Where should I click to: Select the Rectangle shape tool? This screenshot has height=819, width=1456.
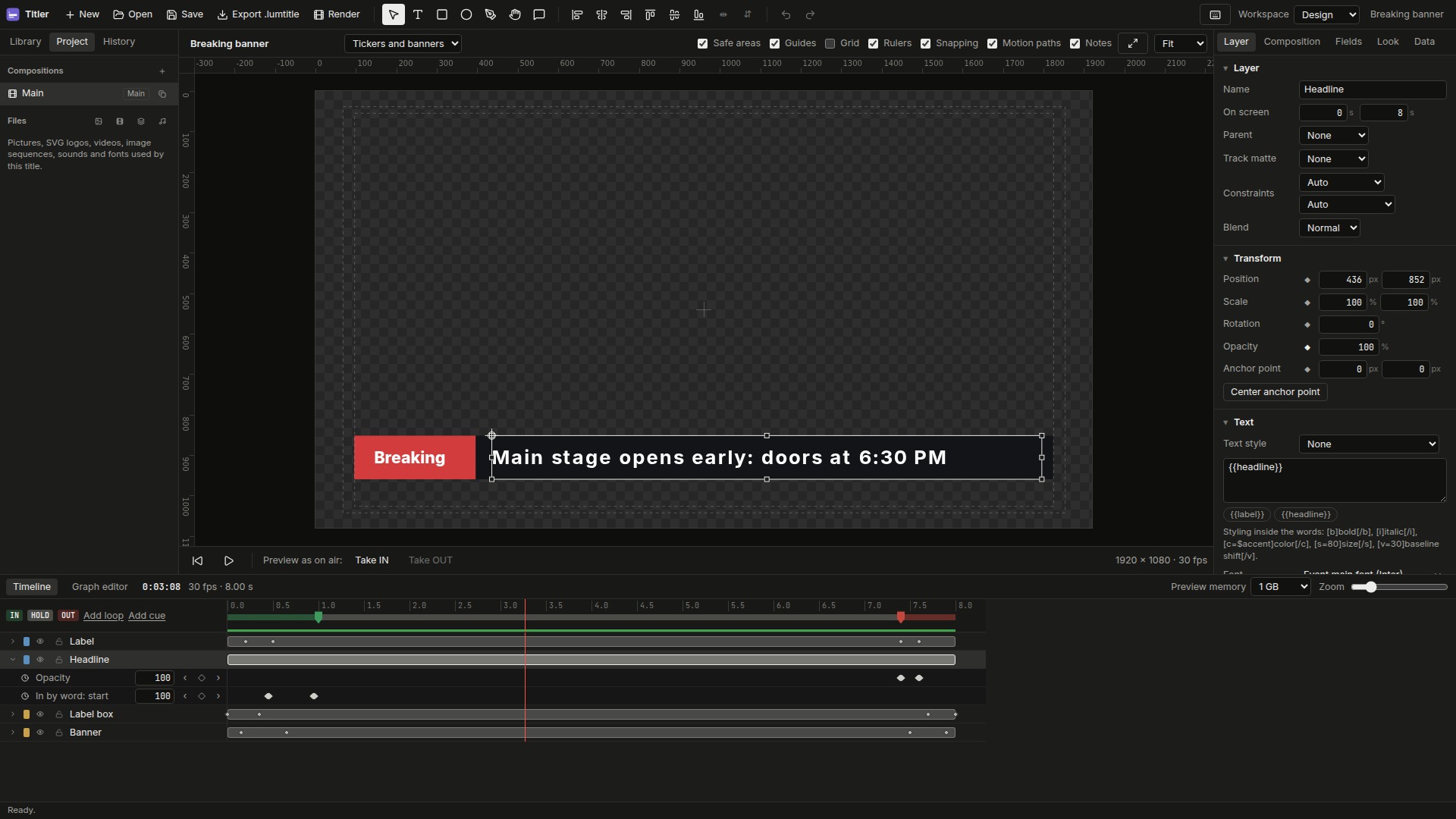442,14
